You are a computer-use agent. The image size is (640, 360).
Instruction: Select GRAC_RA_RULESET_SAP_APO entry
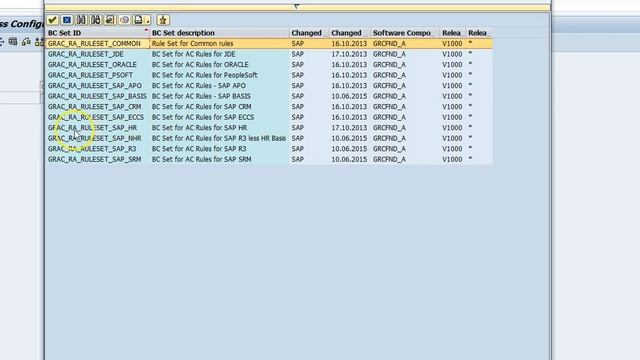[95, 86]
